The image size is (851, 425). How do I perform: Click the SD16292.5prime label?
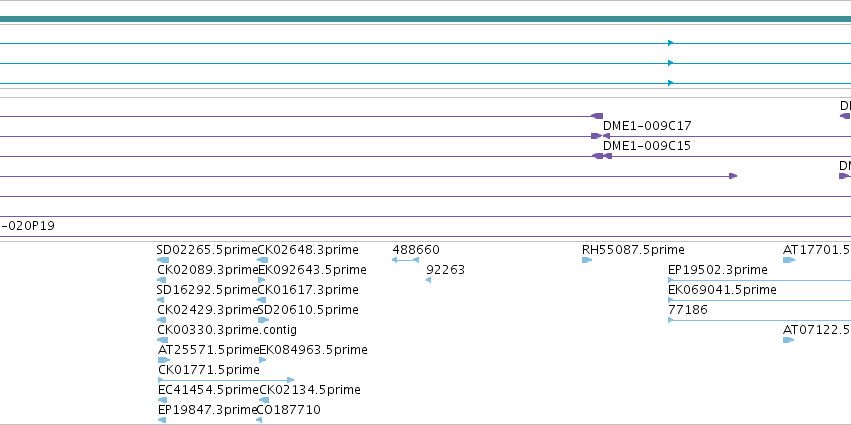(207, 290)
